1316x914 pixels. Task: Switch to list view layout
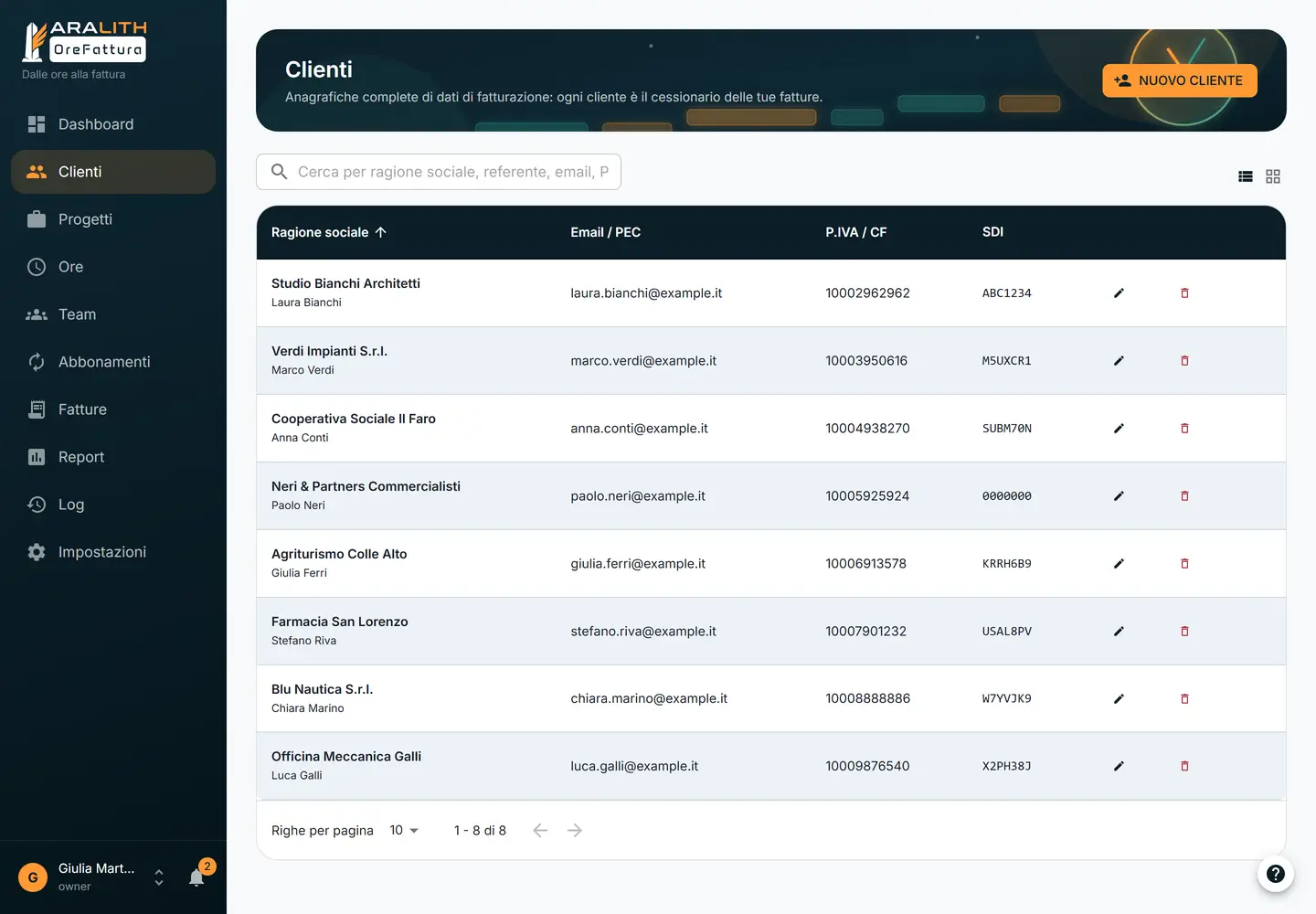1246,176
